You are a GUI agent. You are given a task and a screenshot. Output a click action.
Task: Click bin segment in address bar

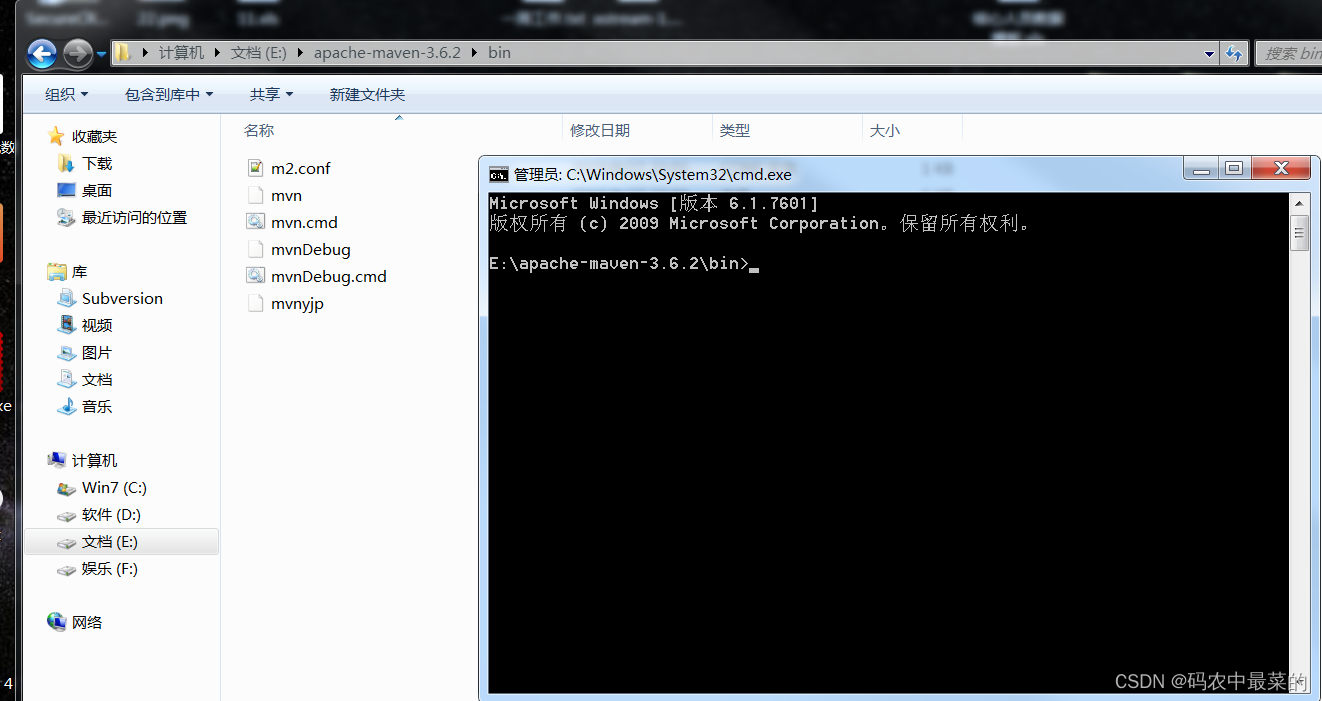click(x=499, y=53)
